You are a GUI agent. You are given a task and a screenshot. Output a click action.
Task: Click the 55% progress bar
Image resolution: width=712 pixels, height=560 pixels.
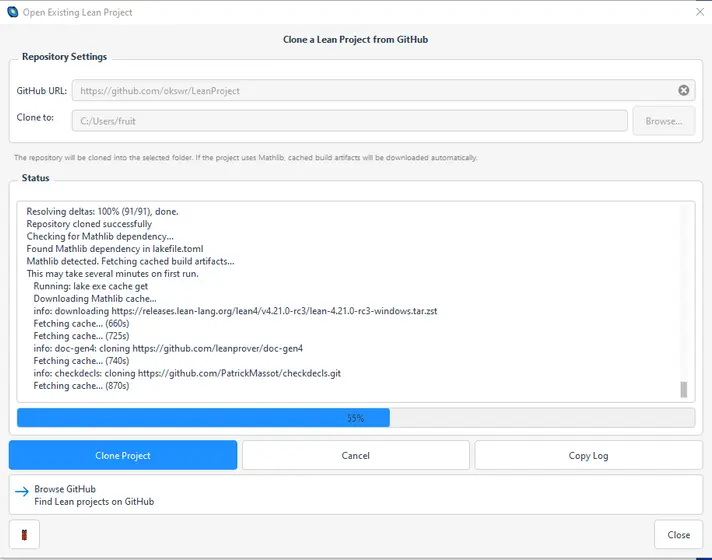355,418
